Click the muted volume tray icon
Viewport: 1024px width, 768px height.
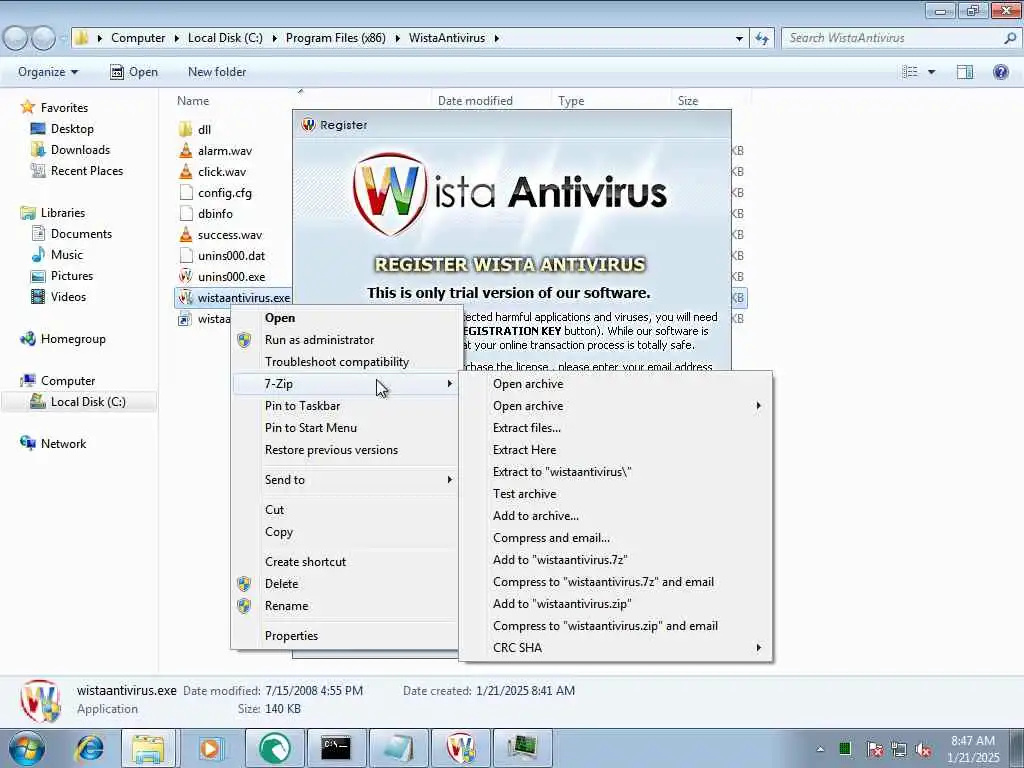pos(923,749)
